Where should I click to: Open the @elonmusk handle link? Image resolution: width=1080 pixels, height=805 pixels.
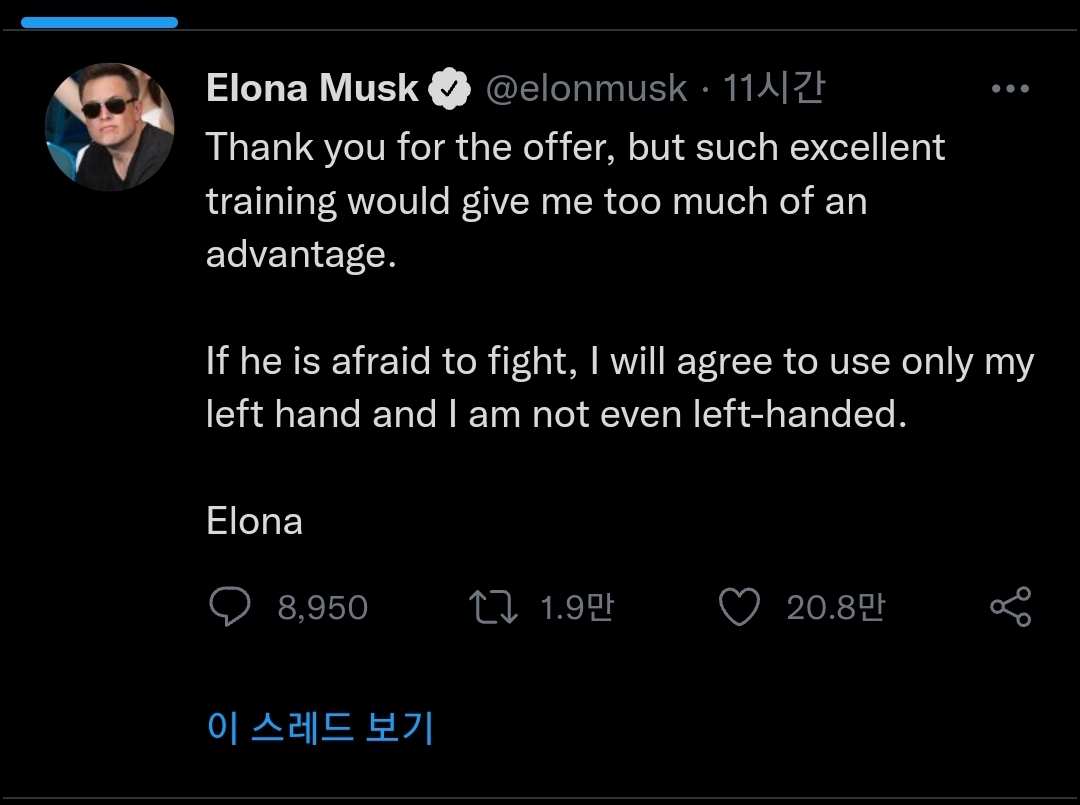(586, 90)
